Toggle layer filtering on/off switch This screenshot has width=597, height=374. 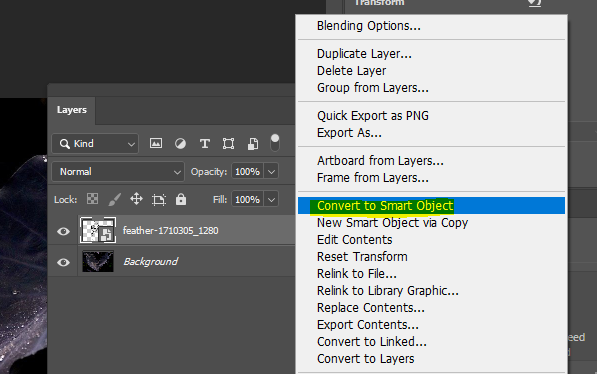click(x=275, y=143)
